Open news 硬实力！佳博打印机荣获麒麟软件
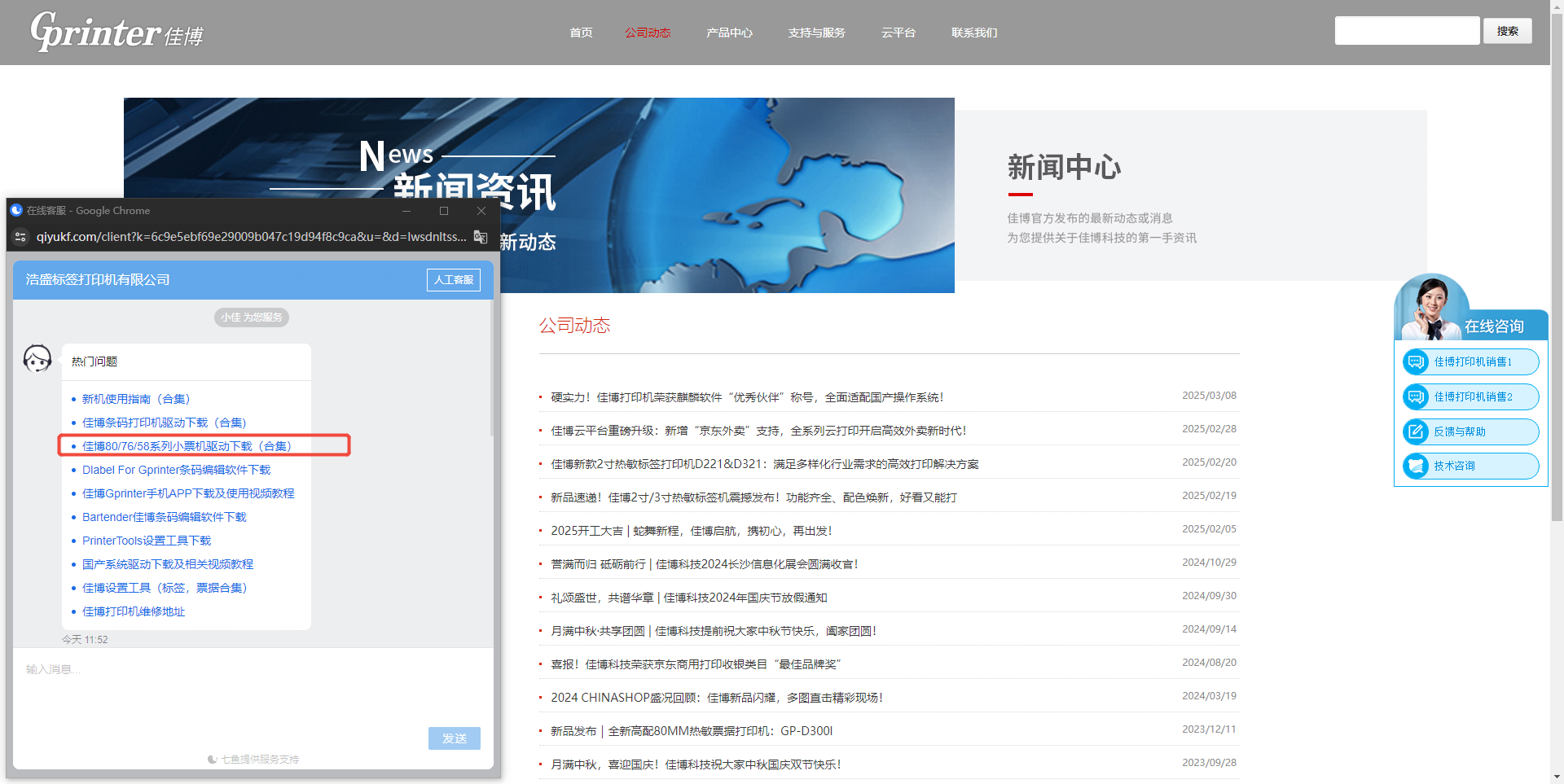Screen dimensions: 1564x784 [x=747, y=397]
